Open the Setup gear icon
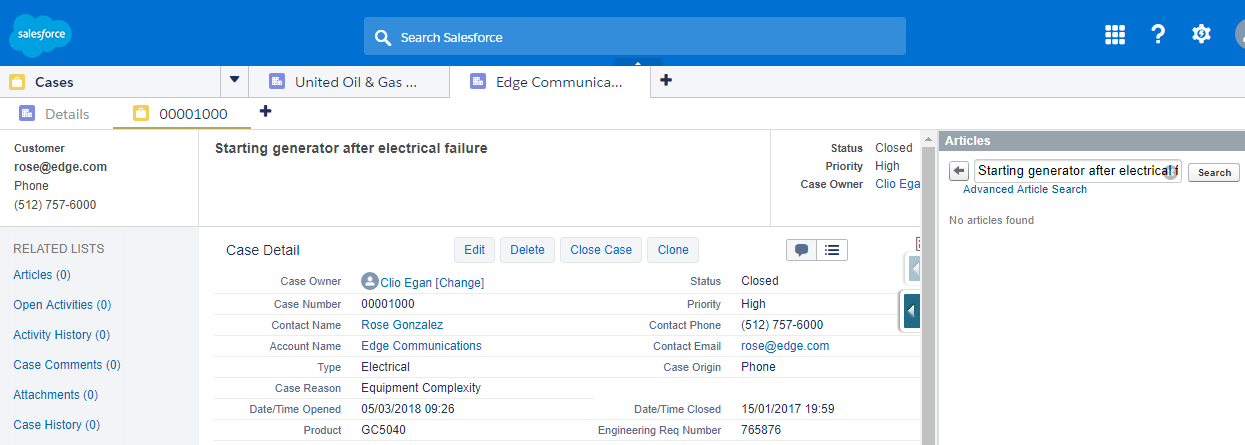The image size is (1245, 445). click(x=1201, y=34)
